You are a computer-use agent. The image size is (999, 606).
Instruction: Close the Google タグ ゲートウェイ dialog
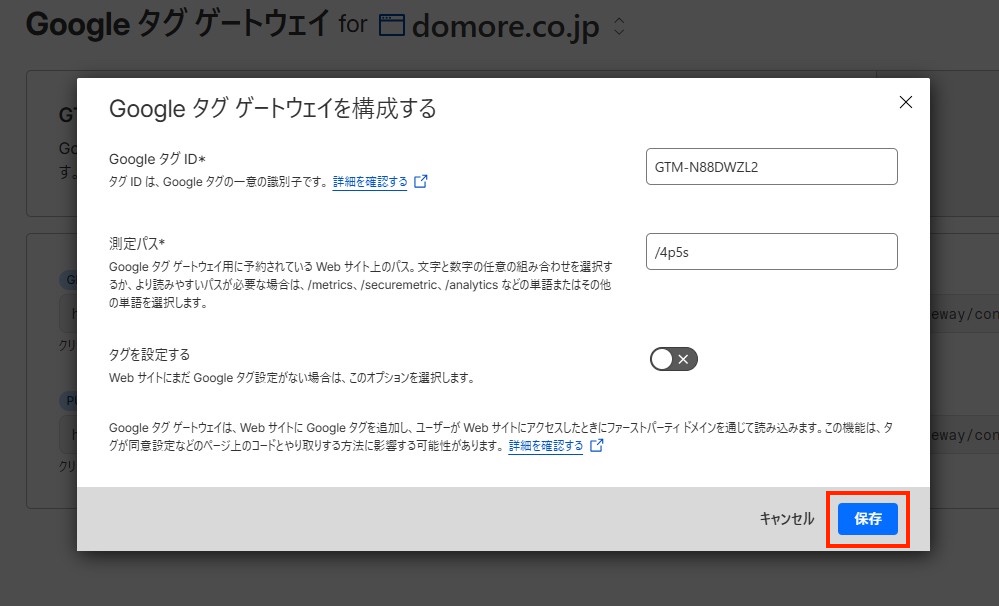click(905, 102)
